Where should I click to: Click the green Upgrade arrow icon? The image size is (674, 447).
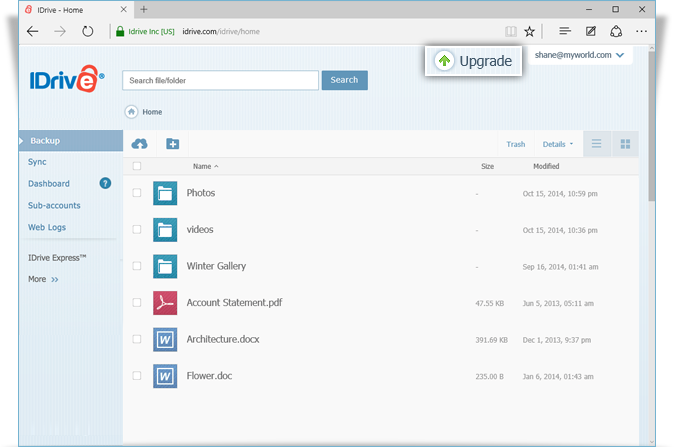click(x=444, y=61)
